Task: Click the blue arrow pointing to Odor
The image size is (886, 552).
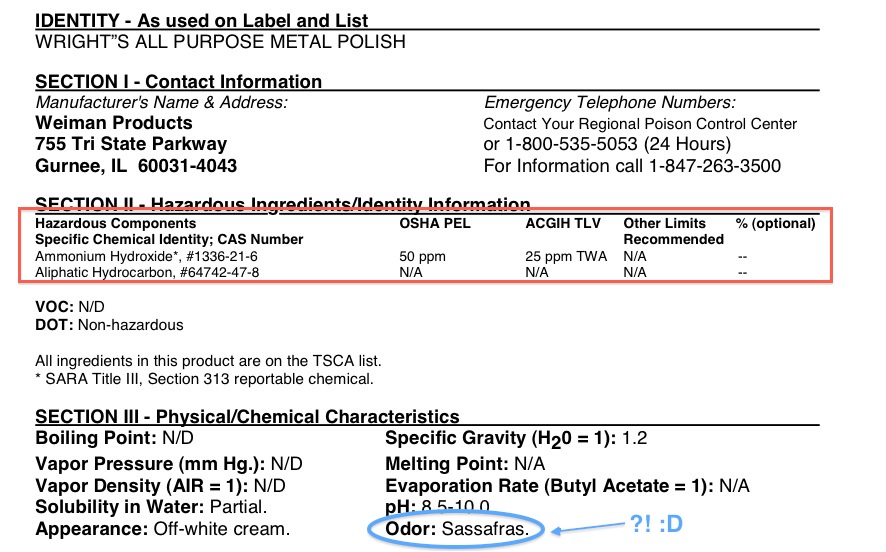Action: click(x=588, y=528)
